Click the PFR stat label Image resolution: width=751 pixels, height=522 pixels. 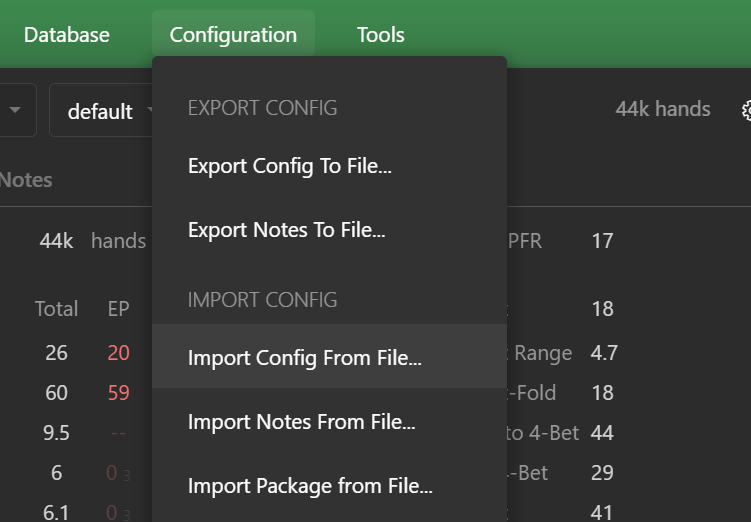tap(524, 241)
